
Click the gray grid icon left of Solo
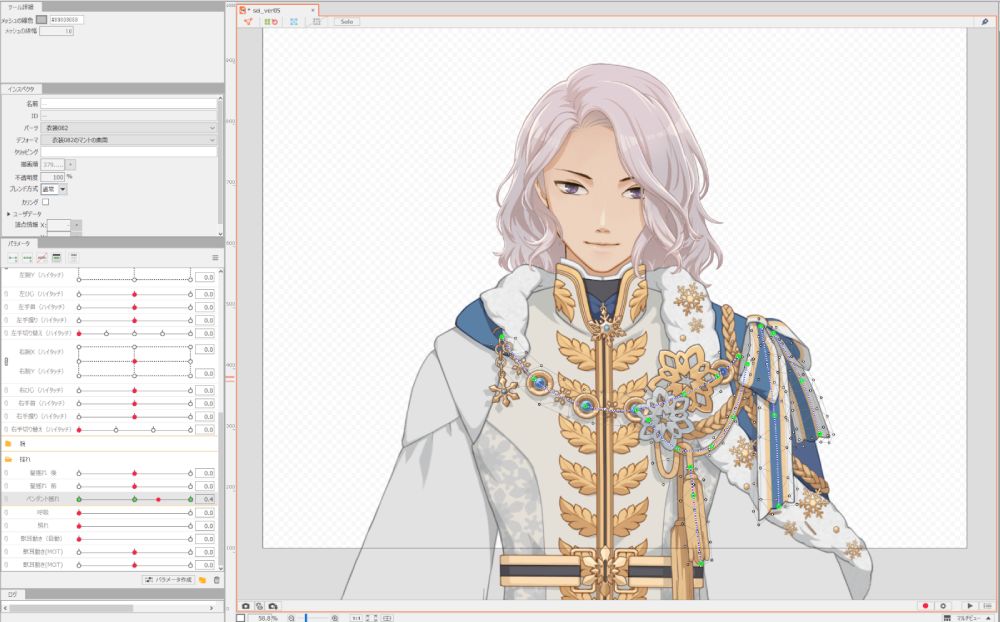316,22
